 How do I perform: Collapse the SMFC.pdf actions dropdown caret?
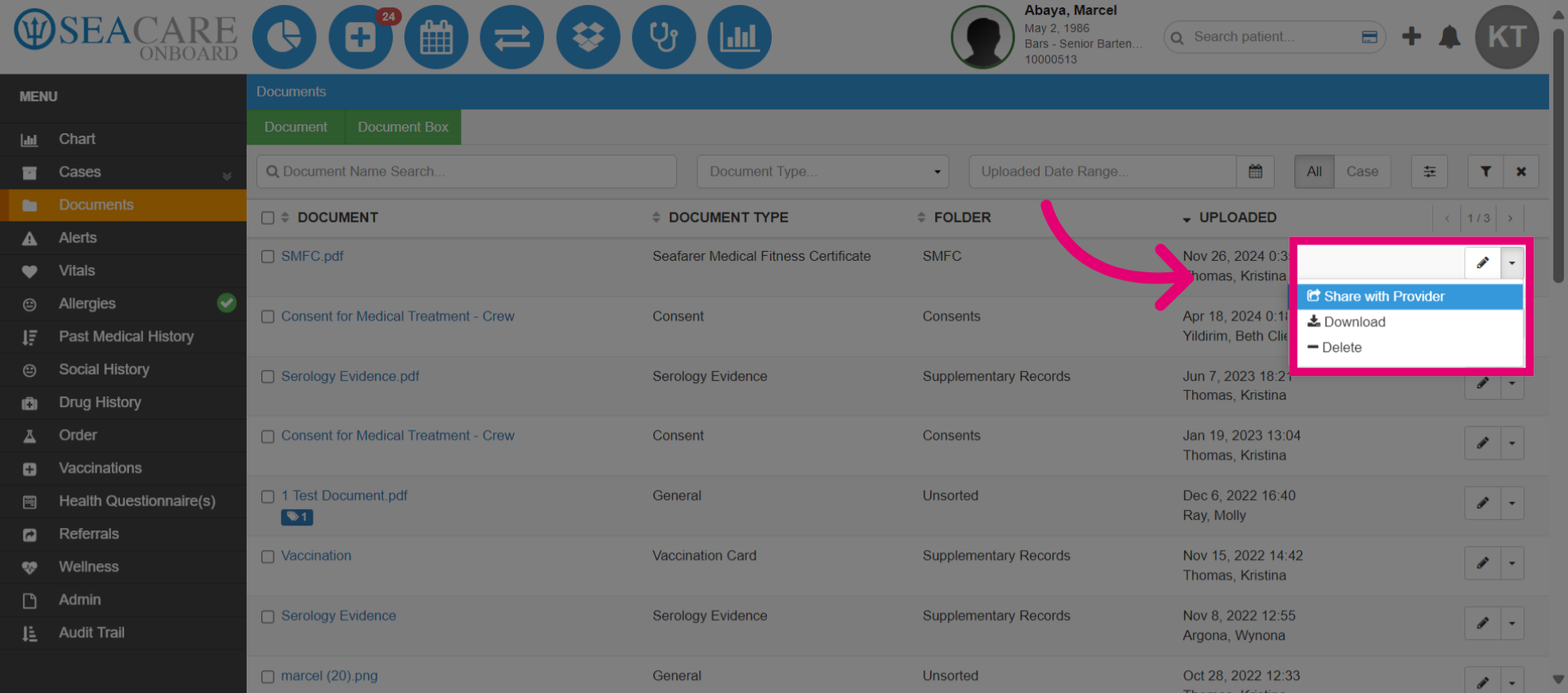click(1512, 263)
